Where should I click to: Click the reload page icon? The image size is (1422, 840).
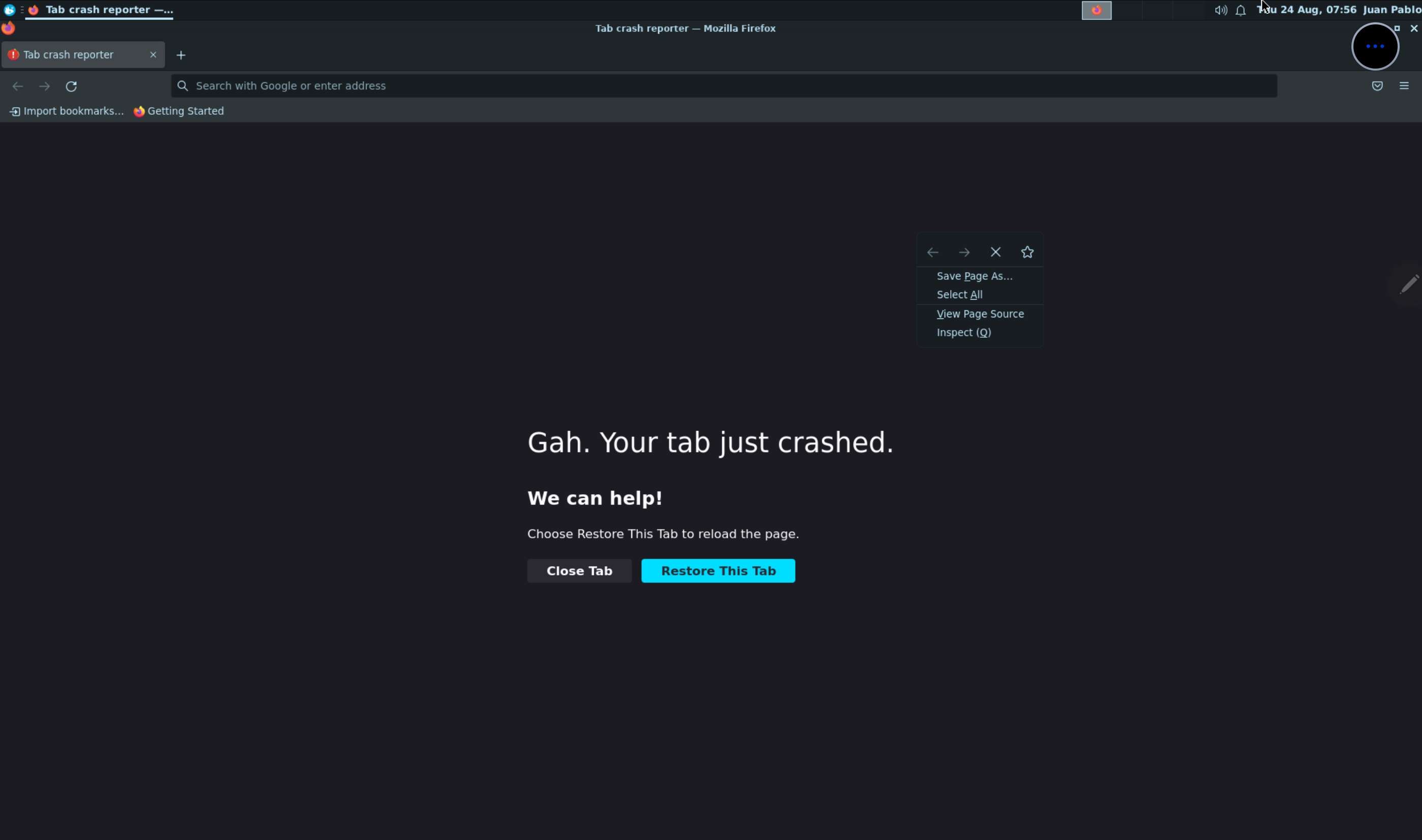(71, 86)
